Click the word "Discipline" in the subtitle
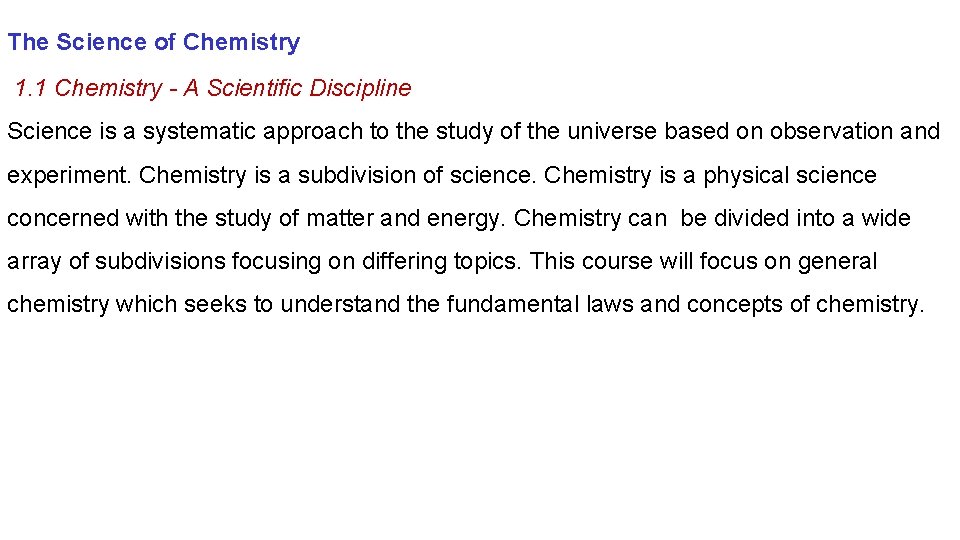 point(360,88)
